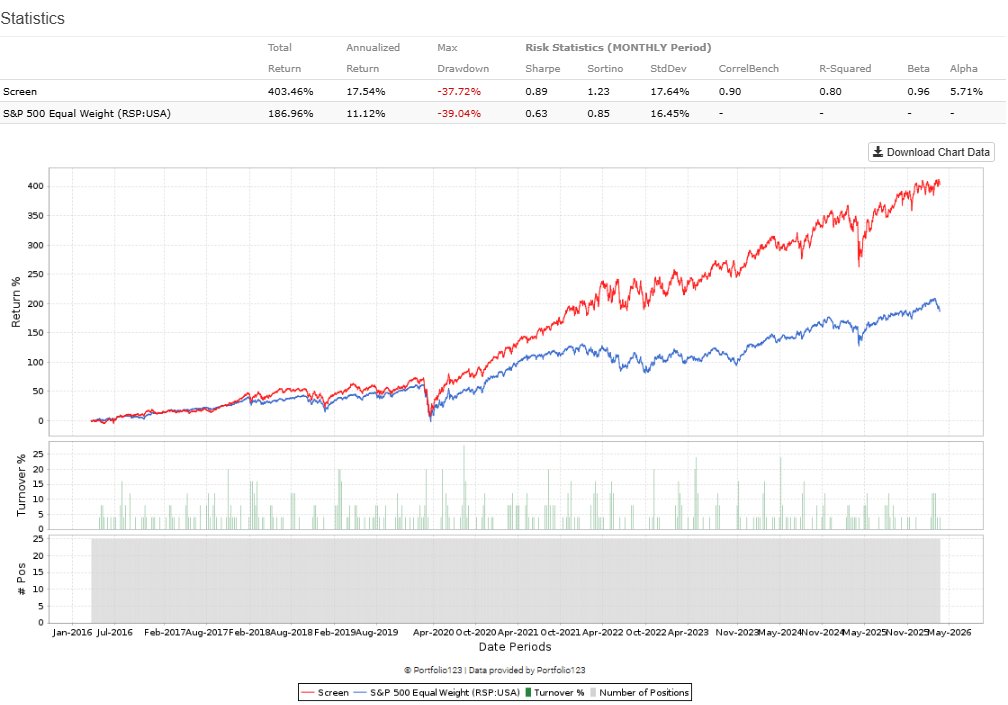Toggle S&P 500 Equal Weight legend entry
The height and width of the screenshot is (705, 1008).
point(437,692)
